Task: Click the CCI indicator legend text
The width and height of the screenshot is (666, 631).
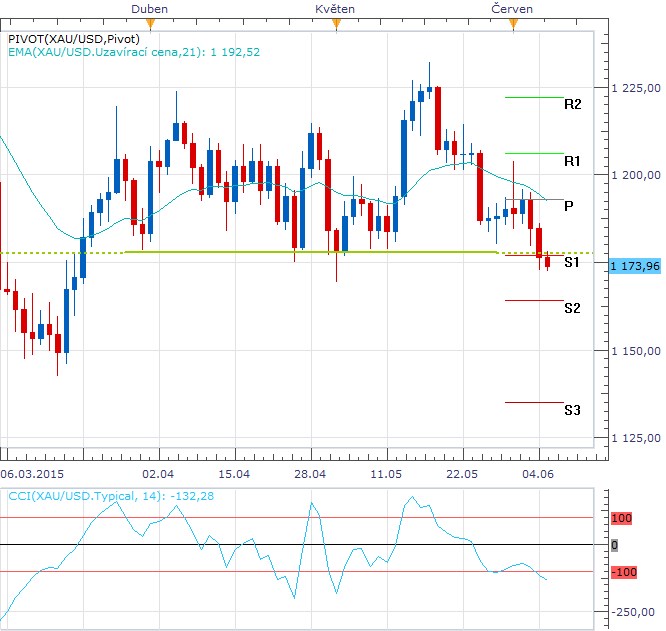Action: click(x=111, y=496)
